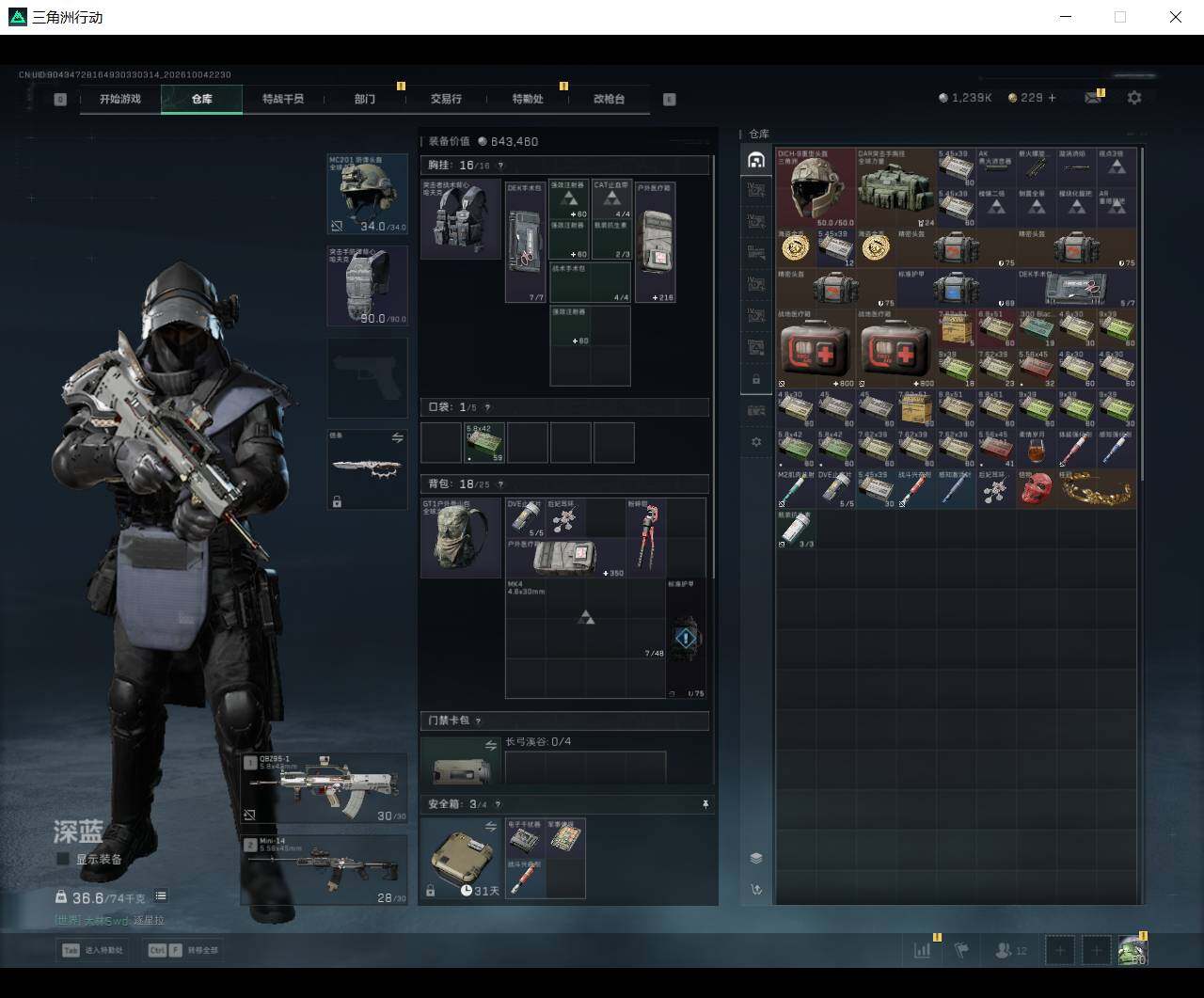
Task: Open the 改枪台 tab
Action: coord(609,99)
